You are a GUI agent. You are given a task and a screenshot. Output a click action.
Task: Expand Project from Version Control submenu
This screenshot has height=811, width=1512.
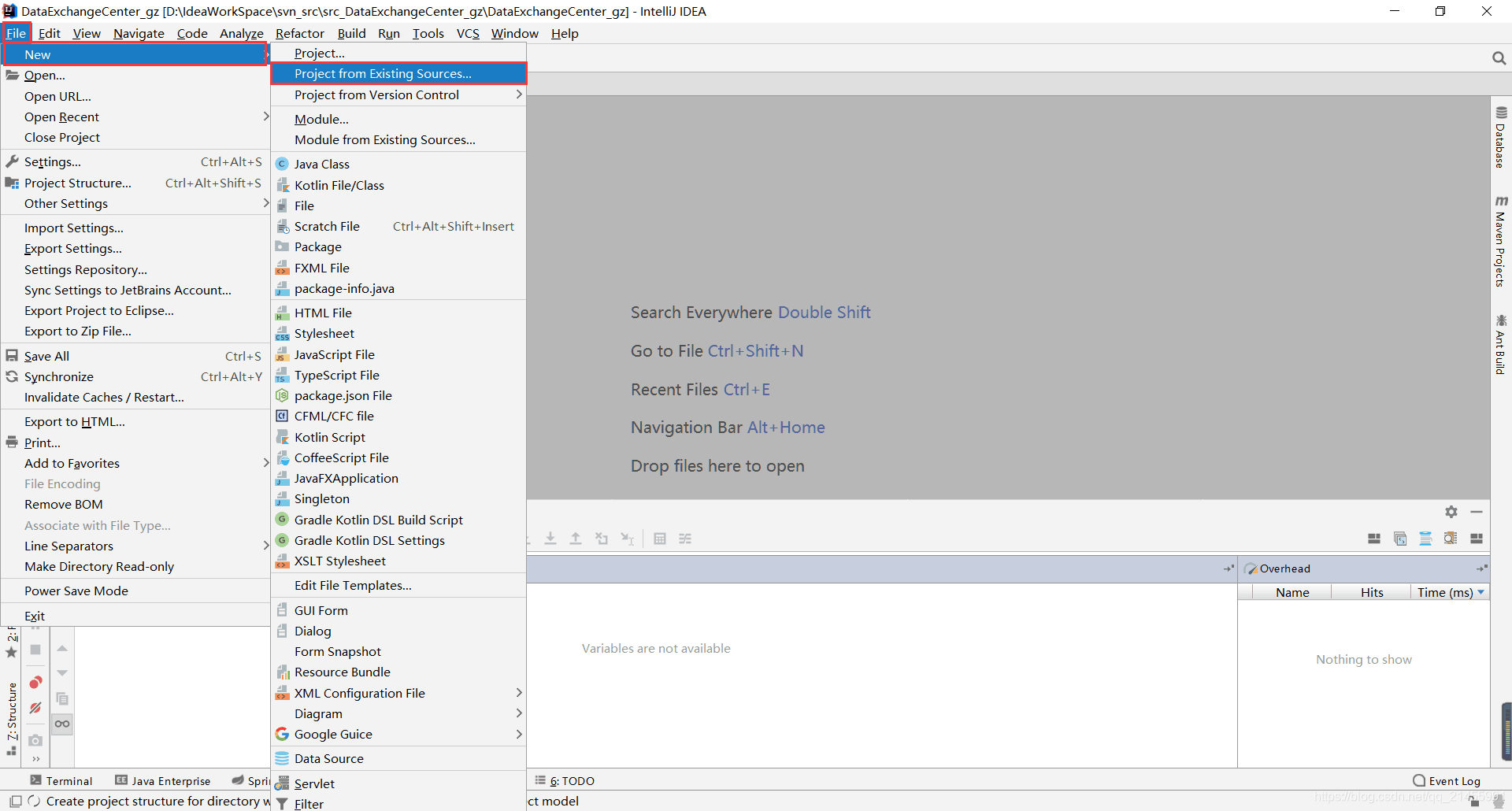[x=518, y=94]
